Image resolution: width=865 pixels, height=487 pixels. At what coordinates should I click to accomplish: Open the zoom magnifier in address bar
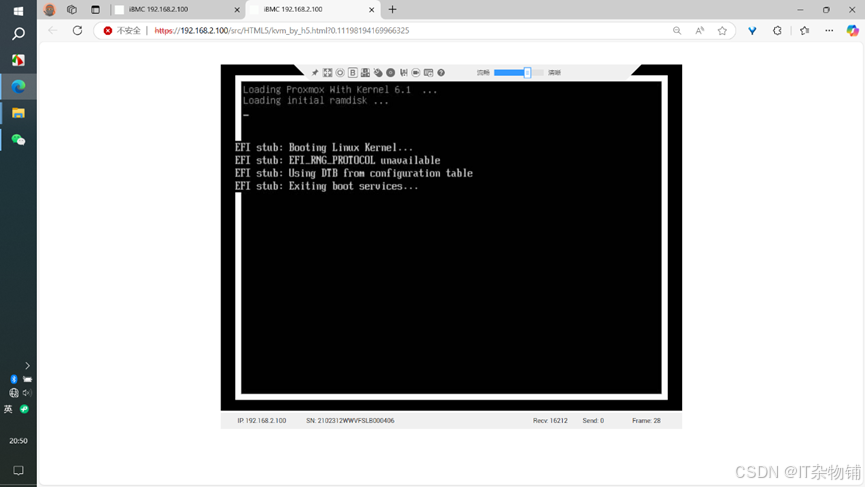(677, 31)
